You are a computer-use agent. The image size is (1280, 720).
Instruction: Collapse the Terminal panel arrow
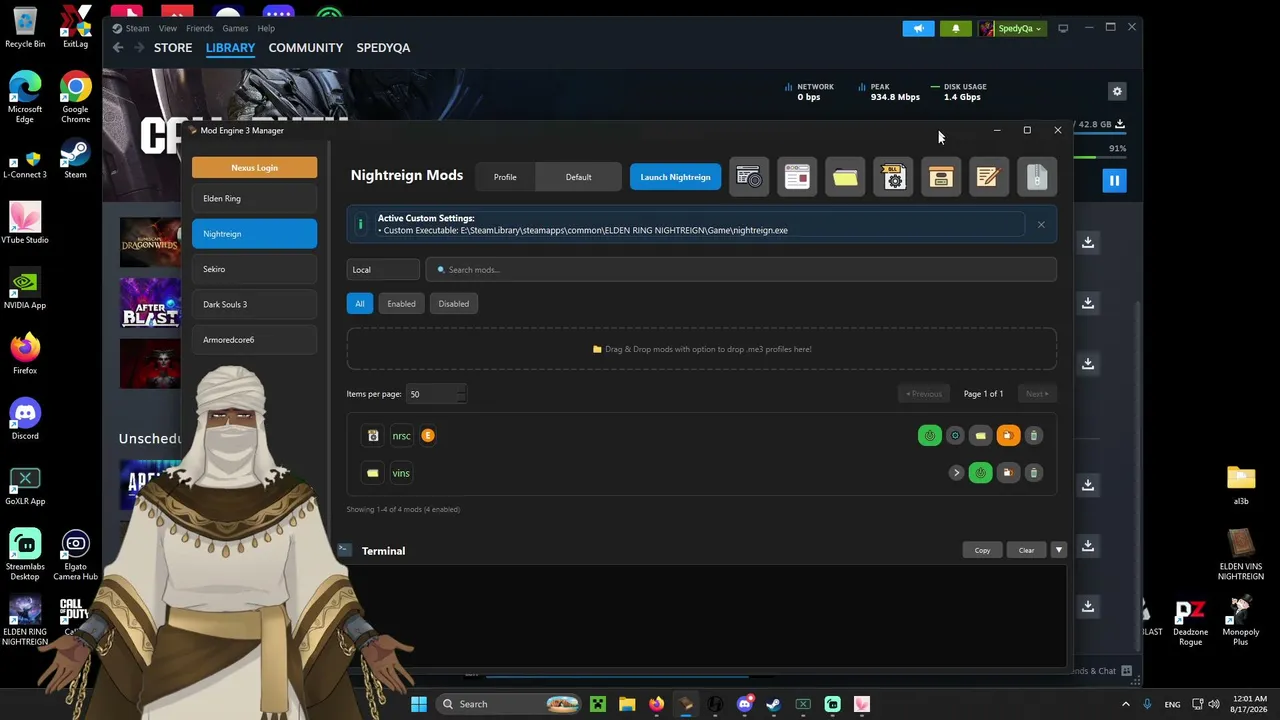(x=1059, y=550)
